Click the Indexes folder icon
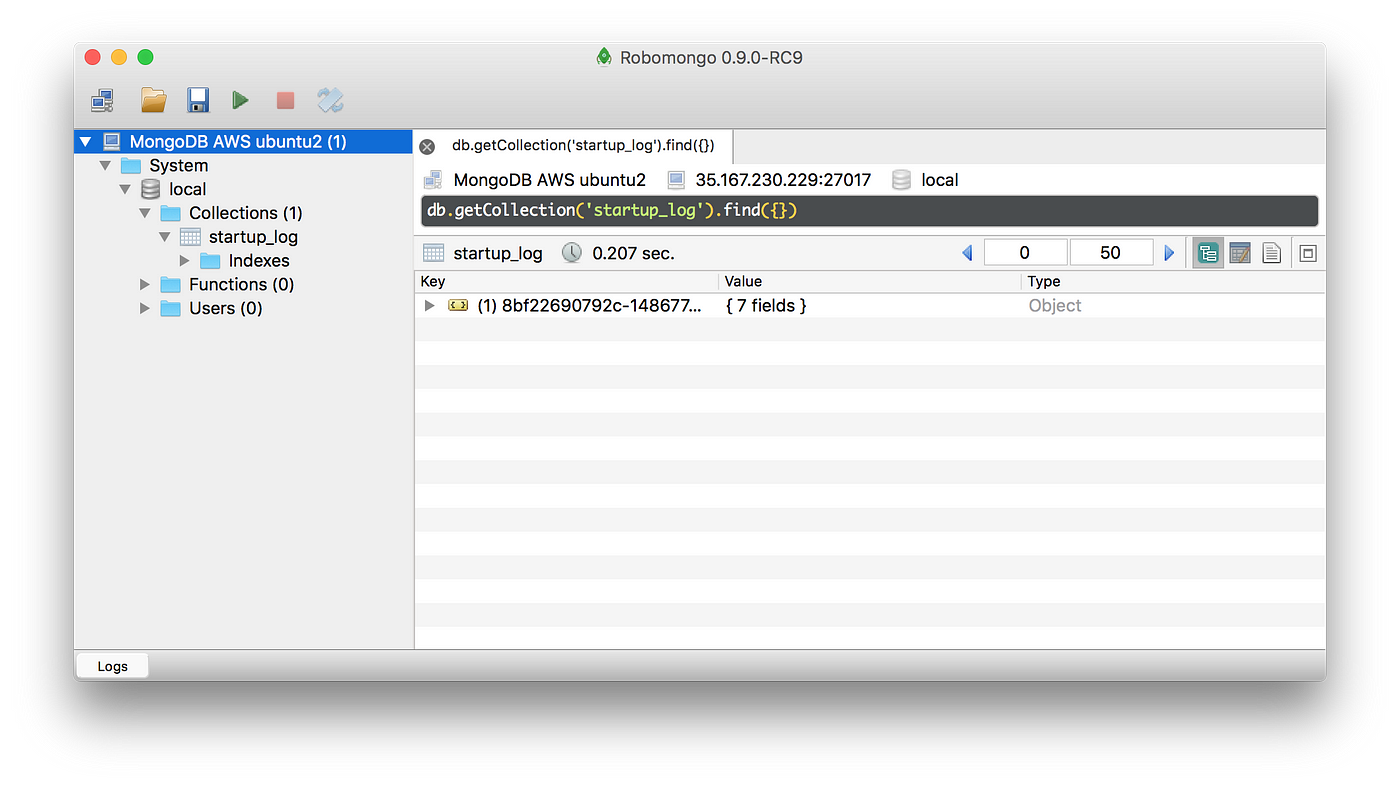1400x787 pixels. pyautogui.click(x=210, y=261)
